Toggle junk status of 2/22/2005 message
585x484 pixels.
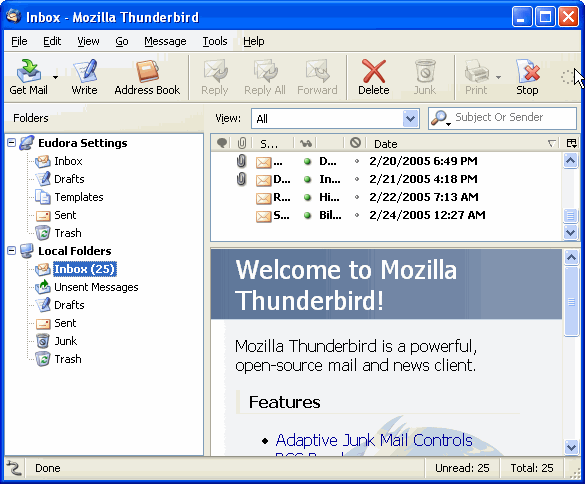pos(357,197)
